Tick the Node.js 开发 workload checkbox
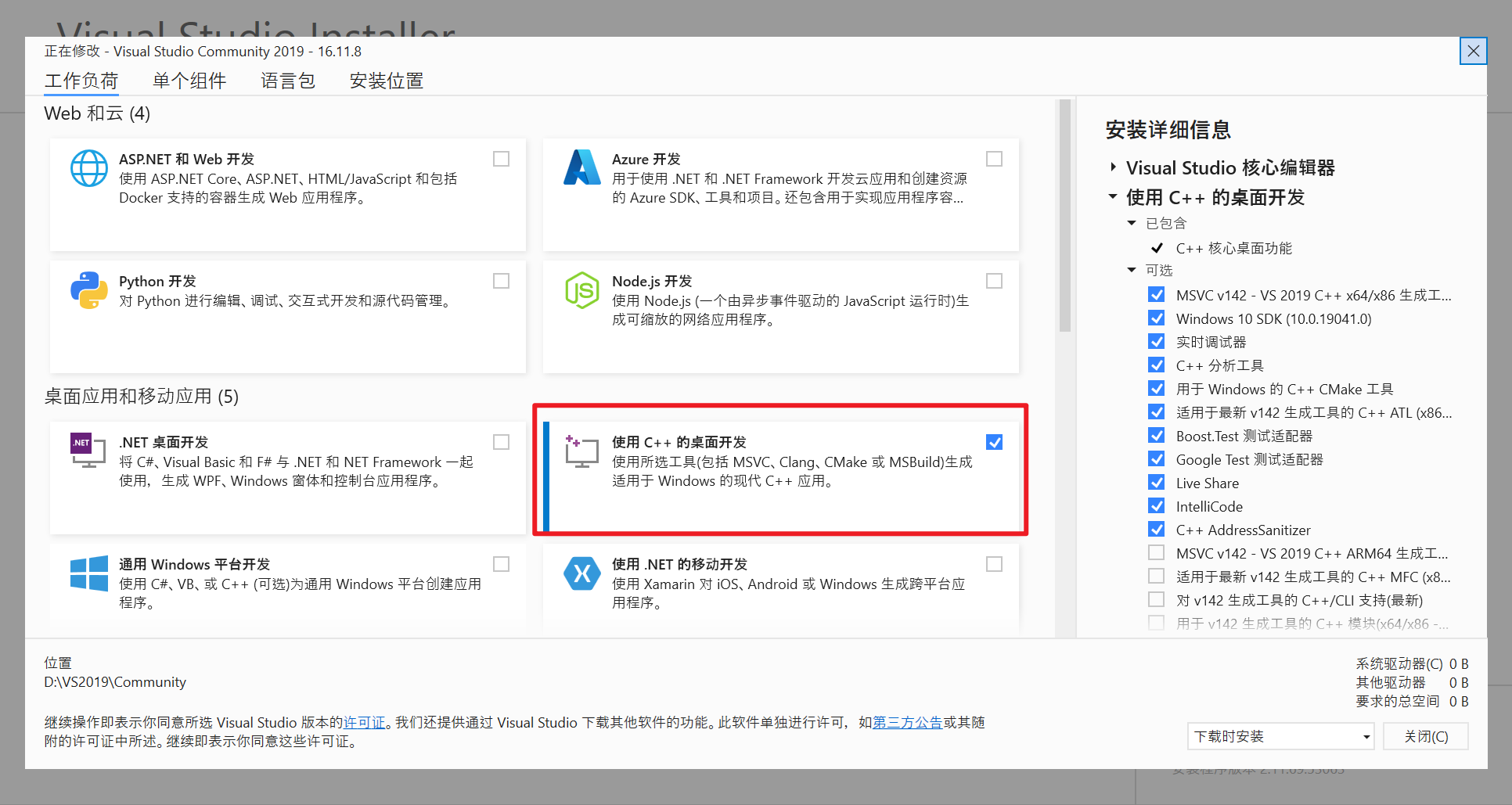 (995, 281)
